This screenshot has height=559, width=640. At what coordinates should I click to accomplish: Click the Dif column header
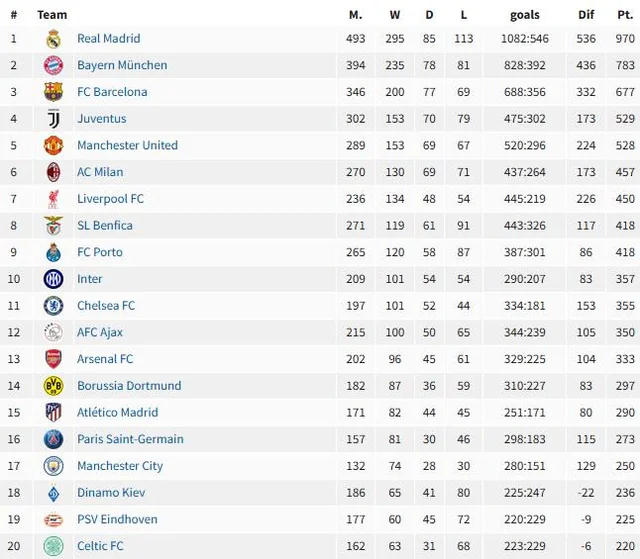[586, 15]
